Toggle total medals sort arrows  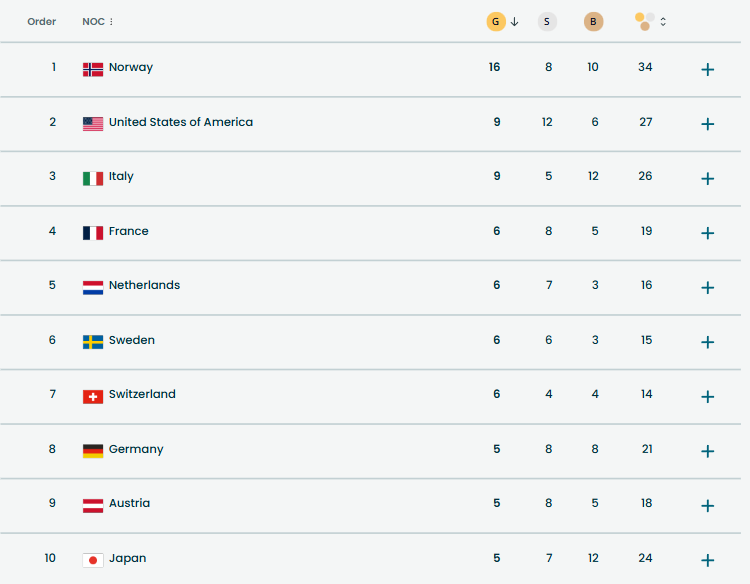[663, 22]
